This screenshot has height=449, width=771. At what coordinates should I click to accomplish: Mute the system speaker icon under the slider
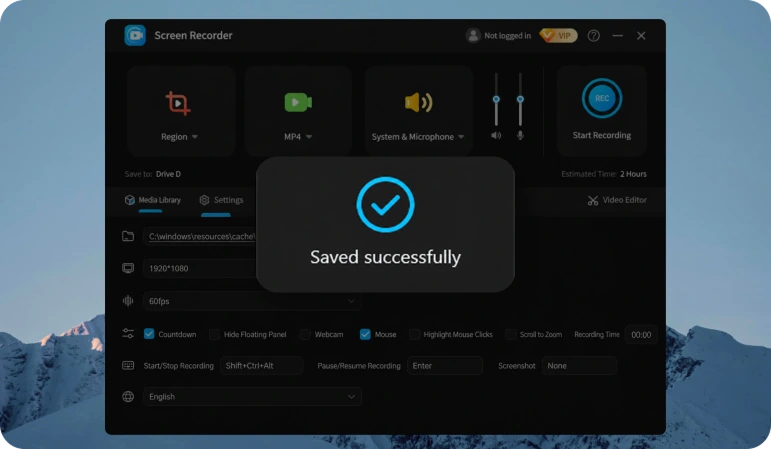tap(496, 135)
